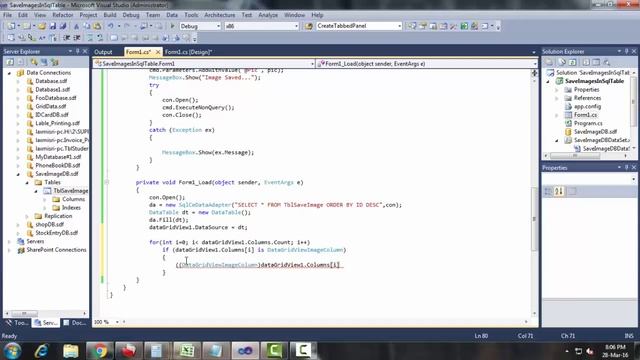Expand the Properties node in Solution Explorer

[x=557, y=89]
